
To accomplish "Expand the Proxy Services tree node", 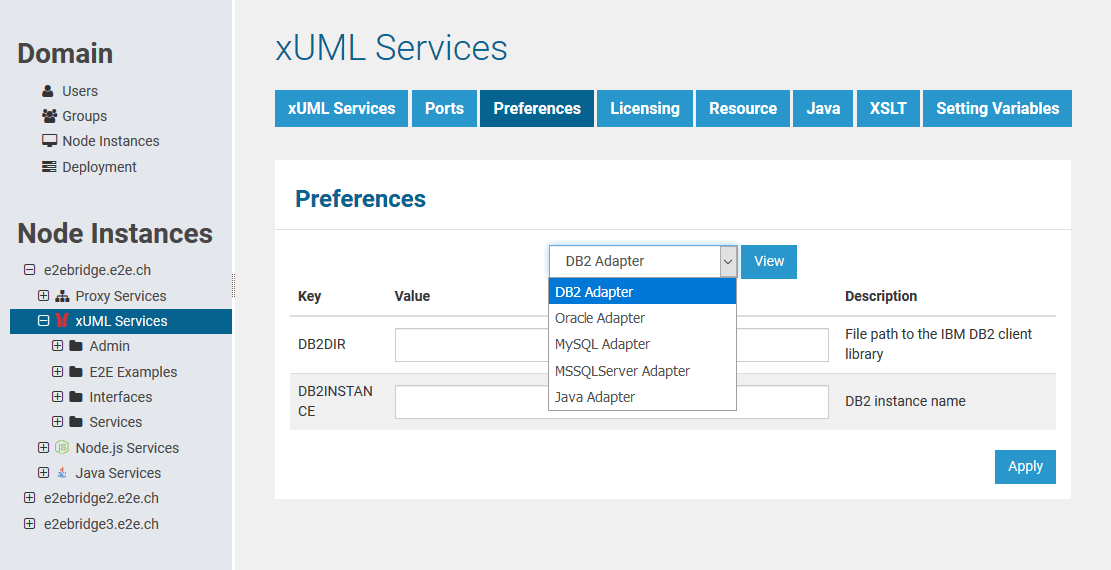I will click(x=43, y=296).
